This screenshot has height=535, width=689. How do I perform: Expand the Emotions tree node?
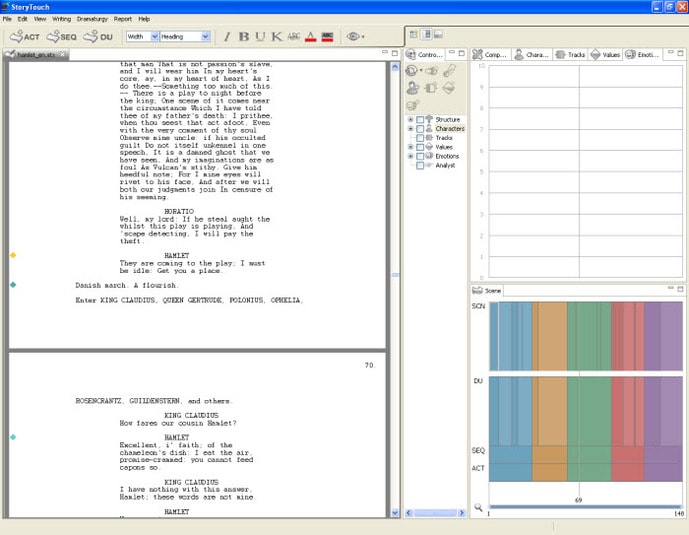coord(410,156)
